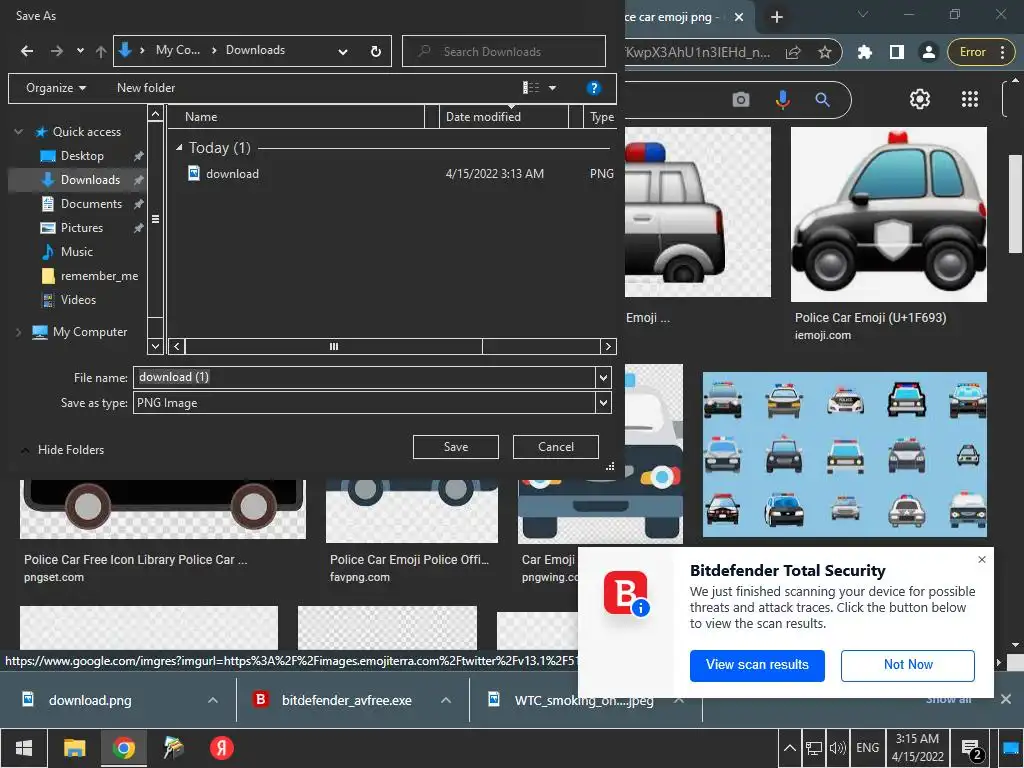1024x768 pixels.
Task: Open Chrome profile avatar icon
Action: (x=928, y=52)
